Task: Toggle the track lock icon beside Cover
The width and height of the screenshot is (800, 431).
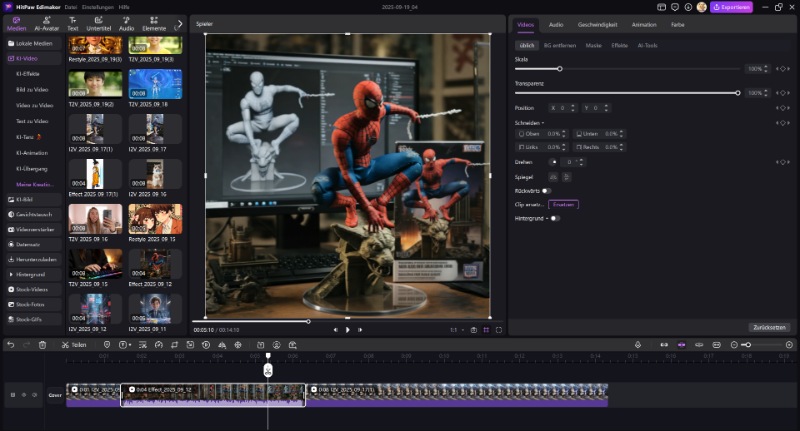Action: [13, 395]
